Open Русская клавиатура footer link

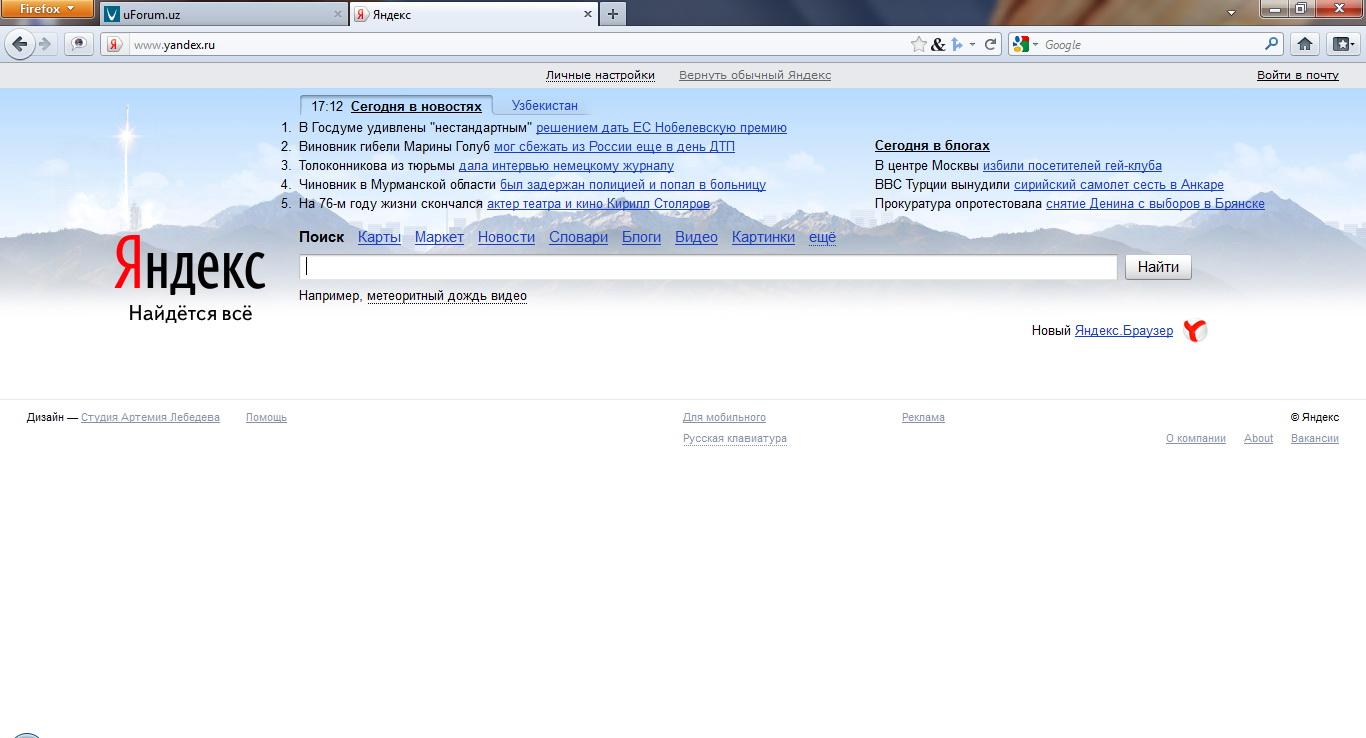click(735, 439)
